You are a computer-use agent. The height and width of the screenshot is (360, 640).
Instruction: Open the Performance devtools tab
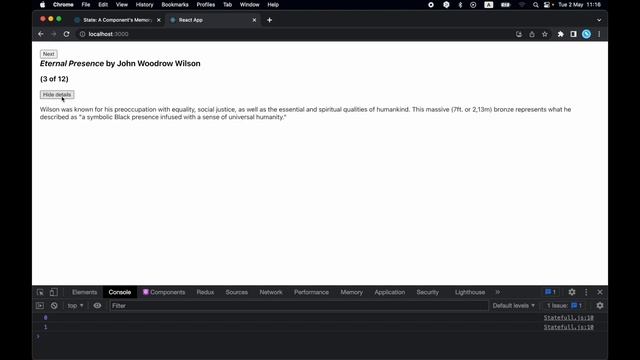pyautogui.click(x=311, y=292)
